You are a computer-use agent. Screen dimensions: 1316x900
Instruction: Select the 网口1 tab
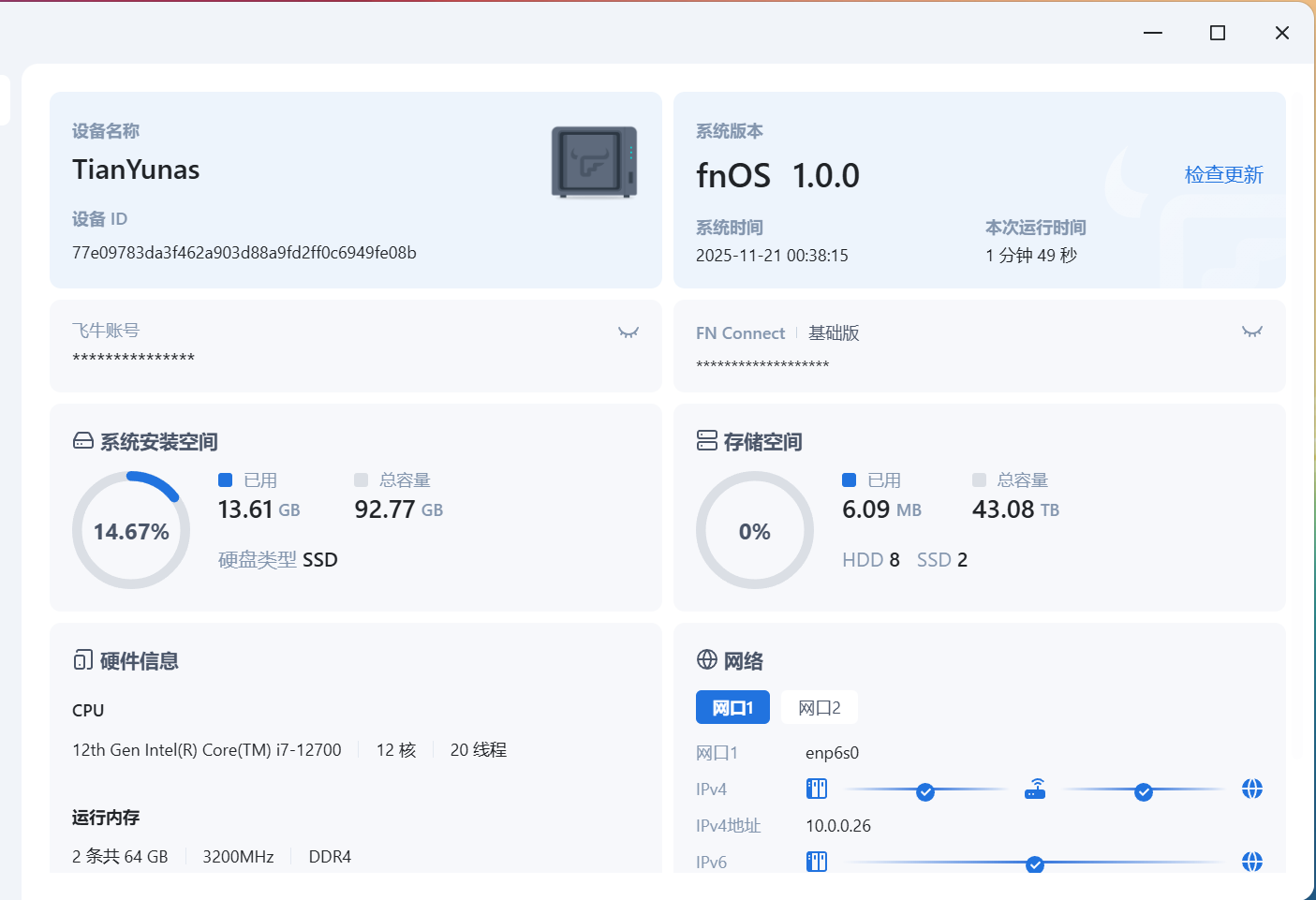pyautogui.click(x=732, y=708)
